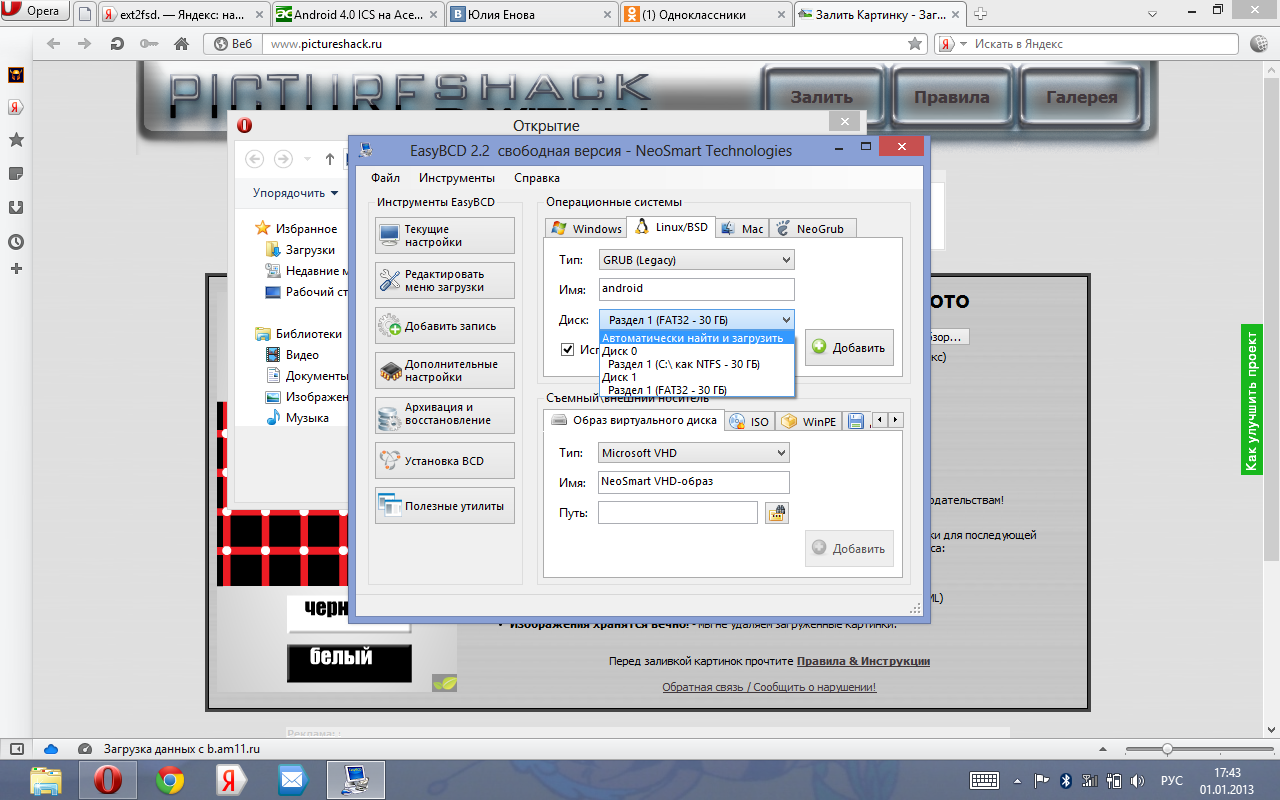
Task: Choose Автоматически найти и загрузить option
Action: click(696, 338)
